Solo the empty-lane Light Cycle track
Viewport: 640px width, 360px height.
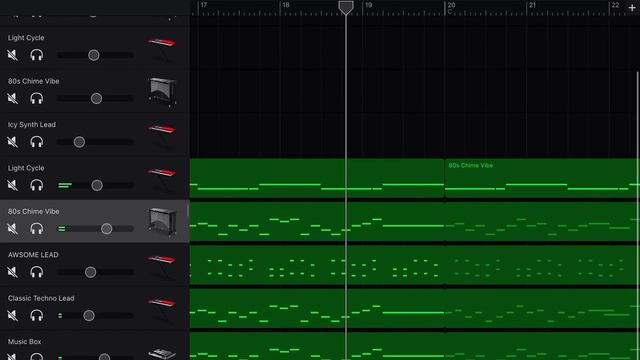(x=37, y=55)
